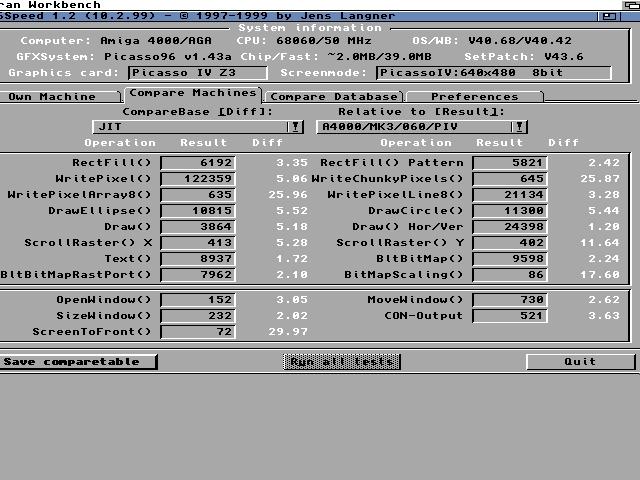Quit the P96Speed program
This screenshot has height=480, width=640.
(x=580, y=362)
